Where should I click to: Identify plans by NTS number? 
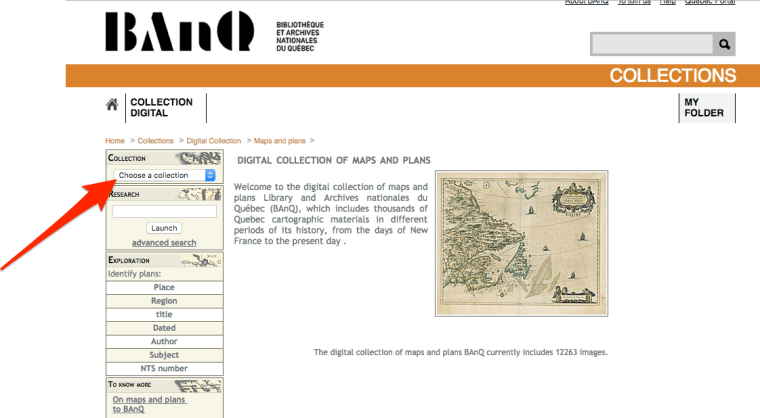pyautogui.click(x=164, y=369)
